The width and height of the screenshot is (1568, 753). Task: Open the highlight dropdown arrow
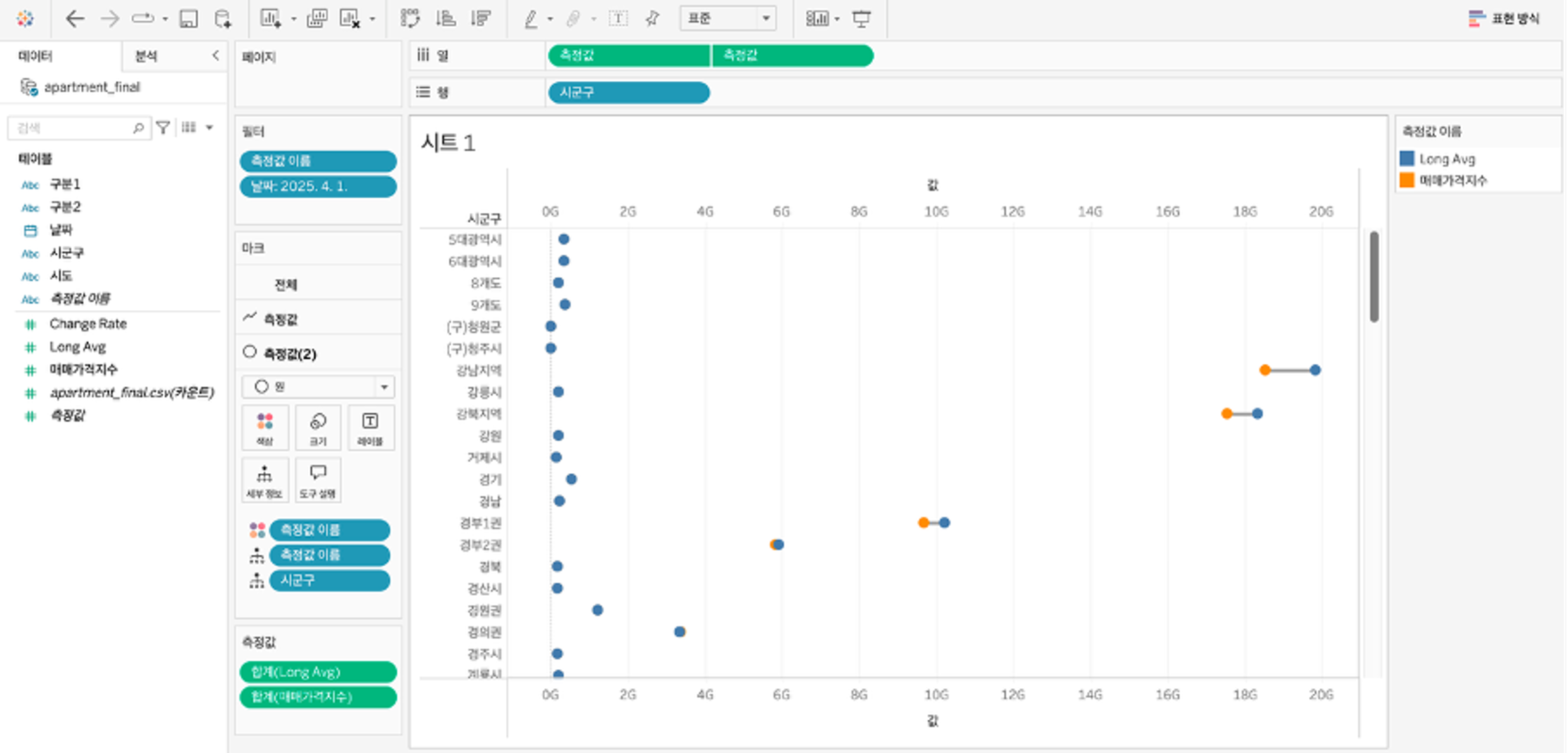[x=550, y=19]
